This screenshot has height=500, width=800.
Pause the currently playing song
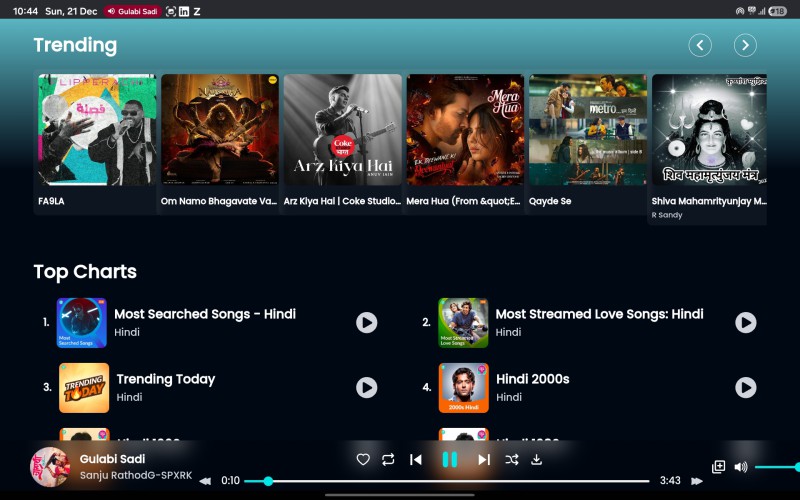450,459
